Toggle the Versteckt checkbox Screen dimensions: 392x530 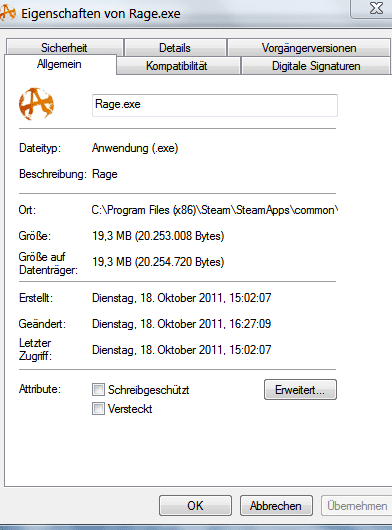(x=98, y=409)
